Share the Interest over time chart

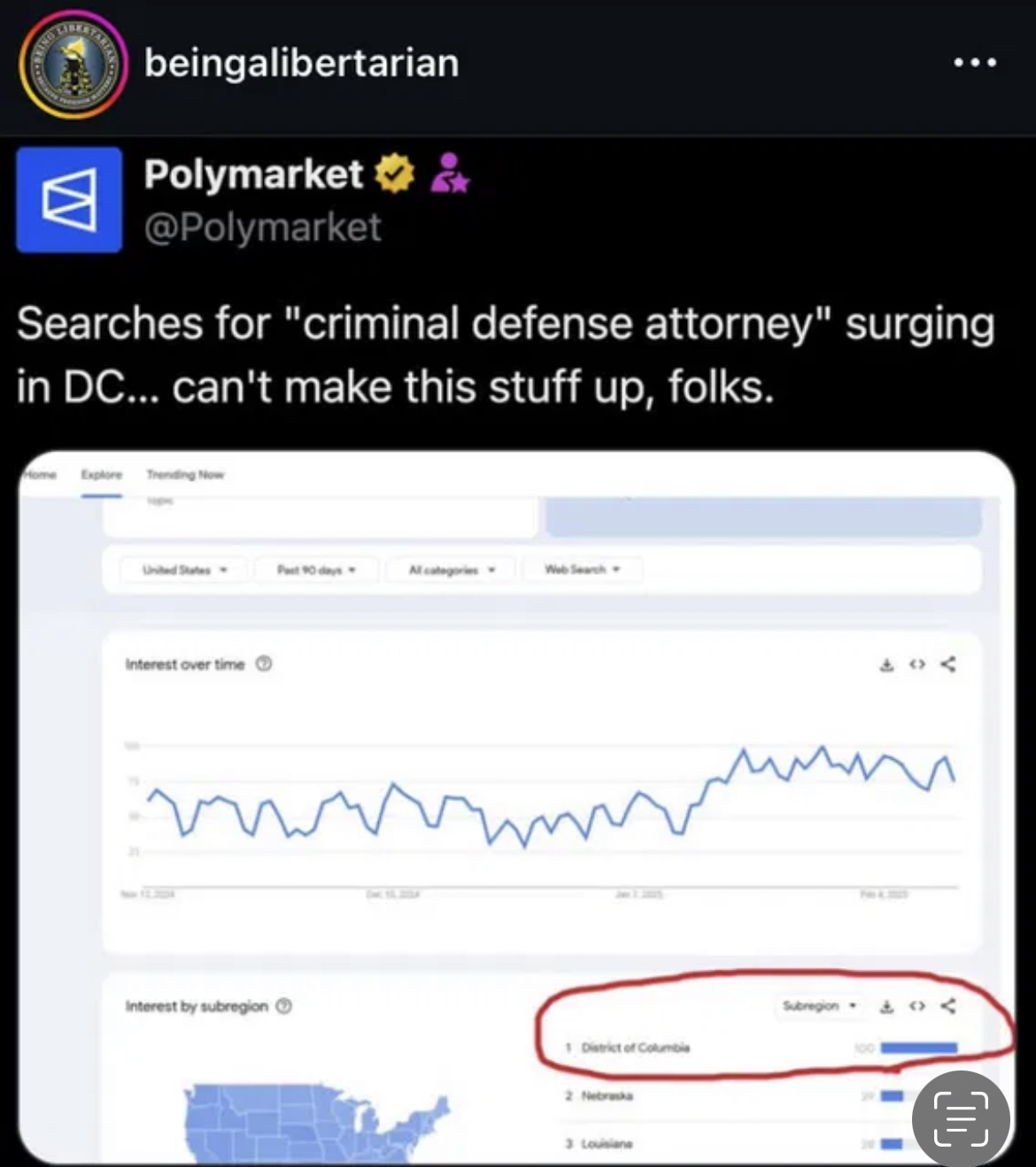tap(948, 664)
